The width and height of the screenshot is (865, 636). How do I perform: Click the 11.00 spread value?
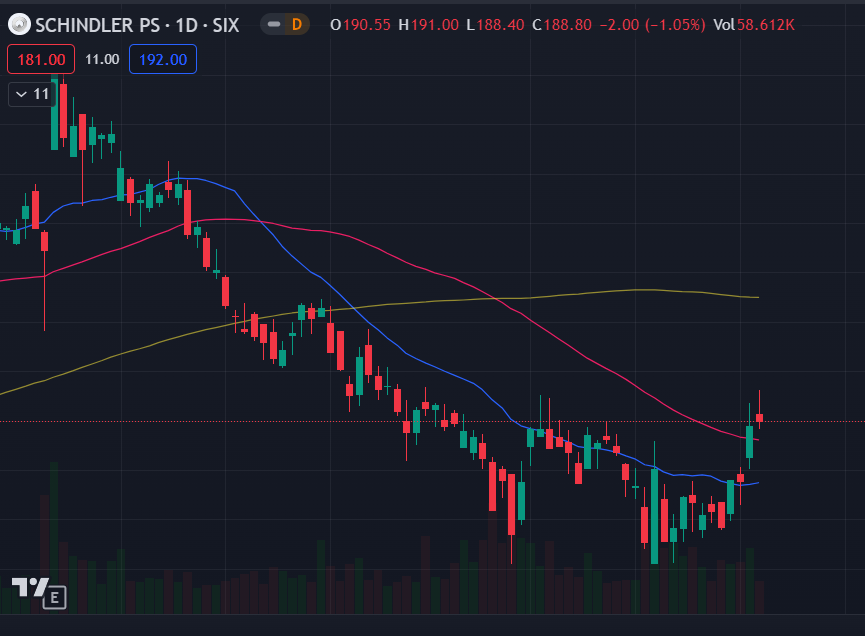tap(102, 59)
